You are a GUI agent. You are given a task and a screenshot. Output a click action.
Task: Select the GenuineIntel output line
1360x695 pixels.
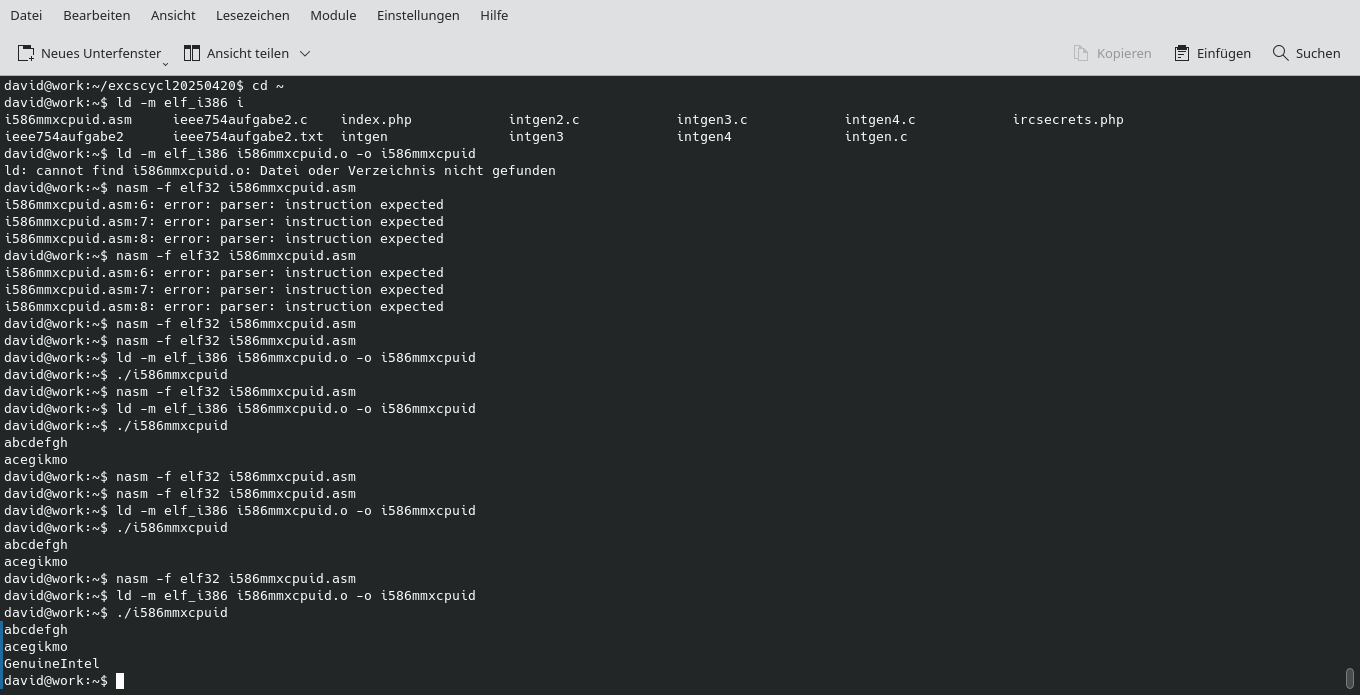point(51,663)
